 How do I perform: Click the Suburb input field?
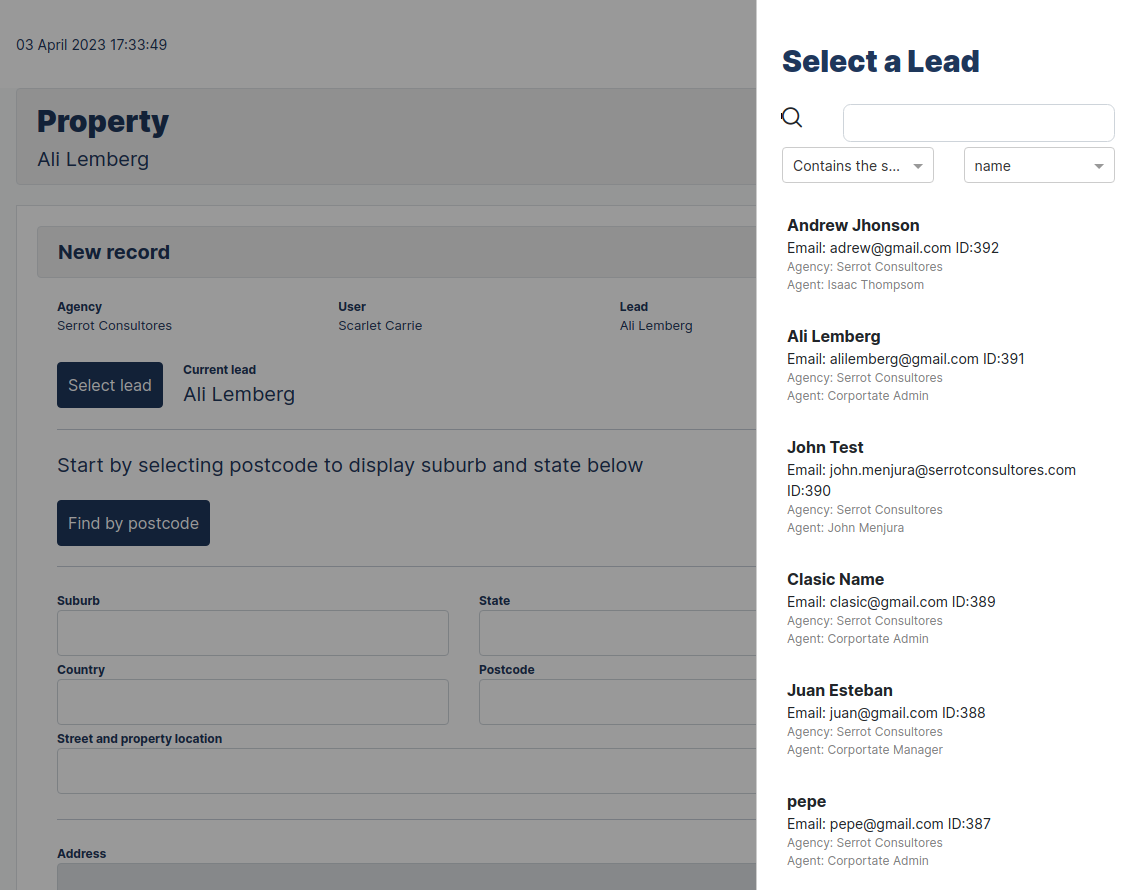(252, 632)
